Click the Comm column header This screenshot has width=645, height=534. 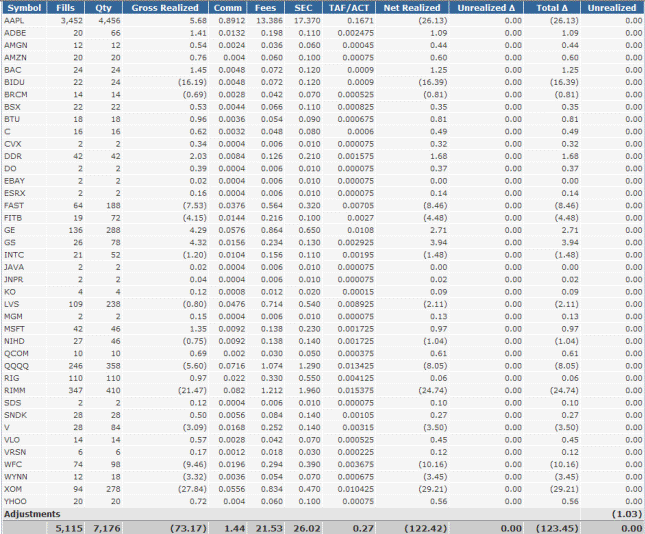click(227, 7)
